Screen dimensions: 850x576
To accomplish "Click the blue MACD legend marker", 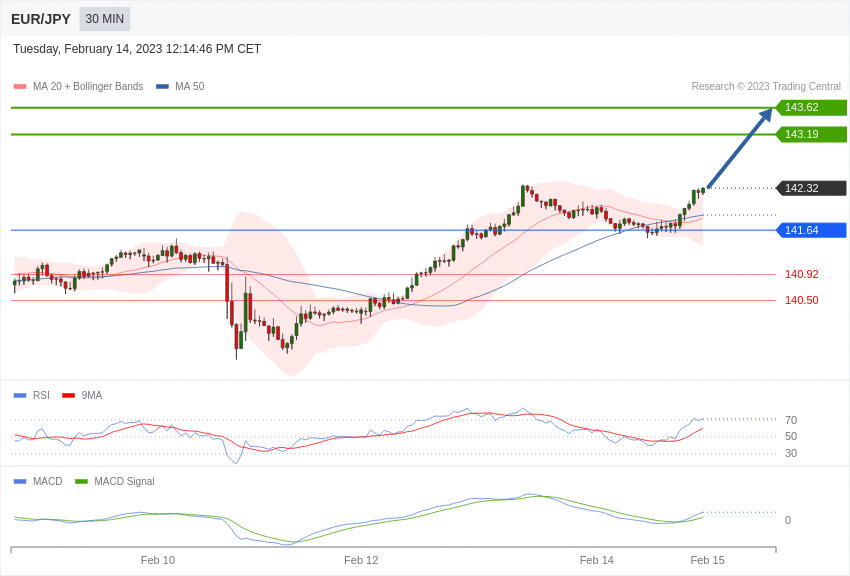I will [x=20, y=481].
